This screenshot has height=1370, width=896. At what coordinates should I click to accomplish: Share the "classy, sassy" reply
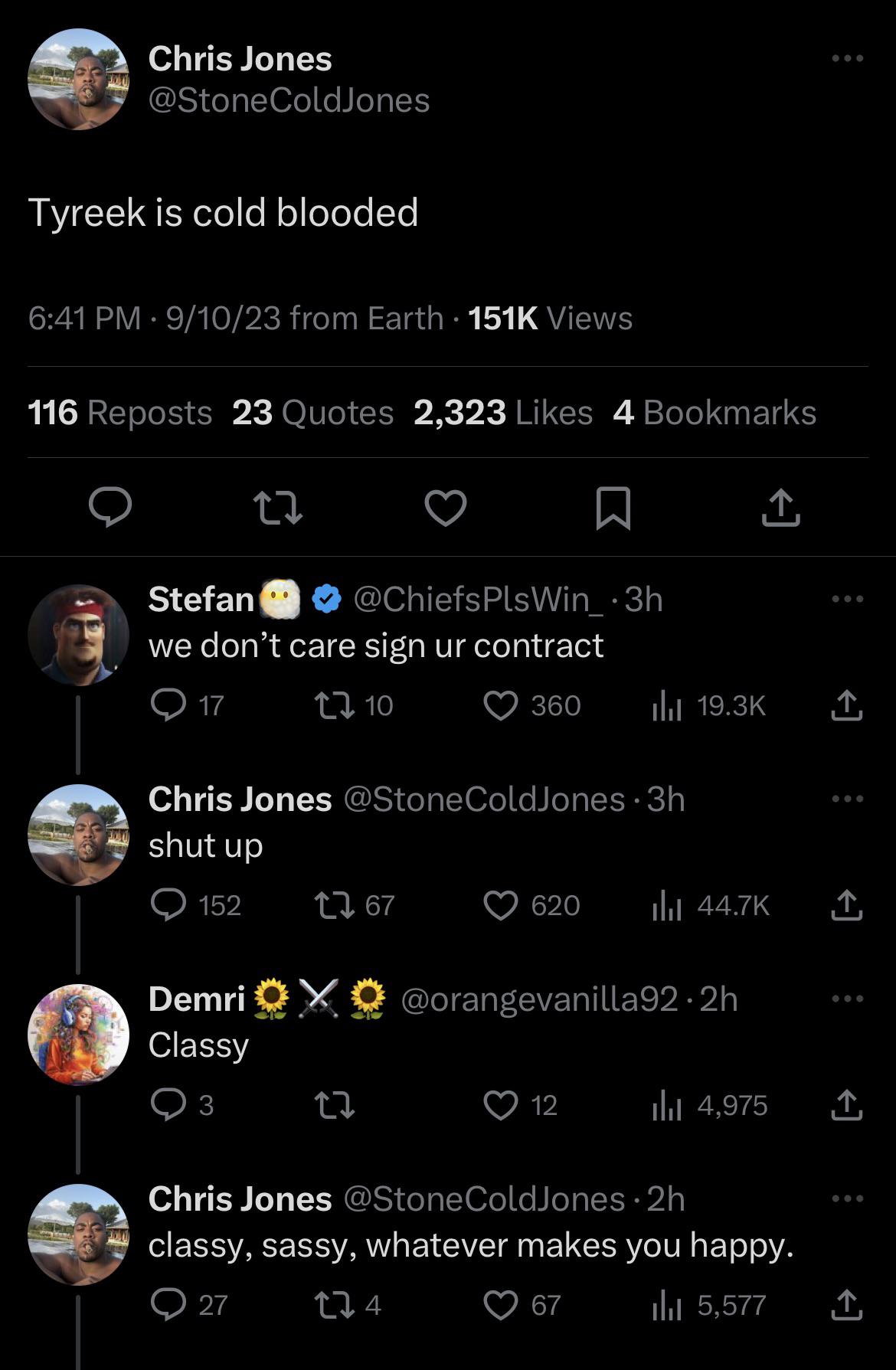pos(846,1305)
